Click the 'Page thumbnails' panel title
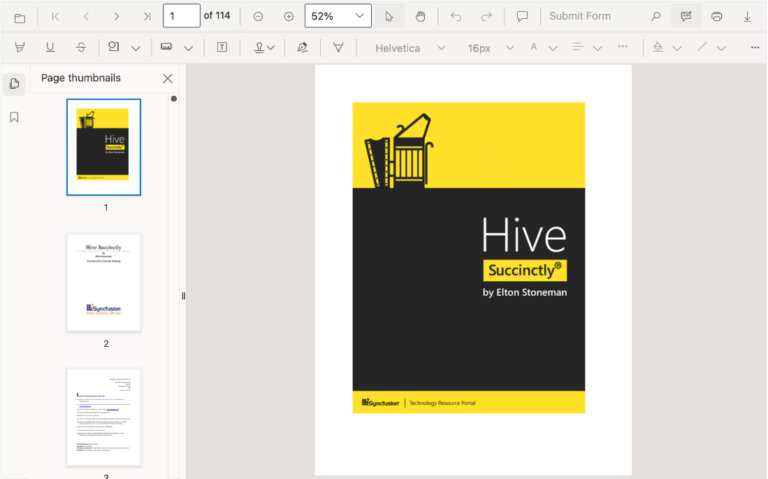 pos(81,78)
